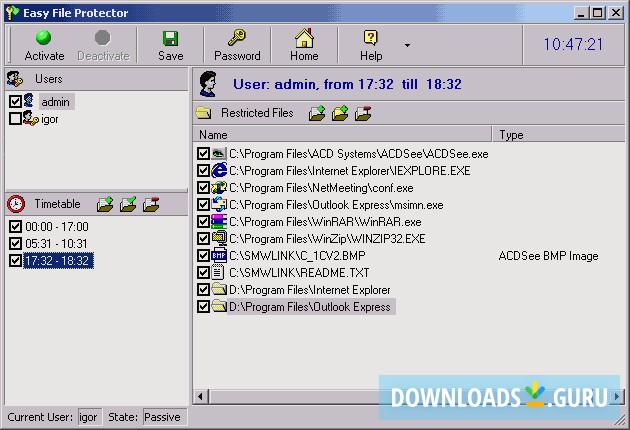Viewport: 630px width, 430px height.
Task: Go to Home using the house icon
Action: click(304, 45)
